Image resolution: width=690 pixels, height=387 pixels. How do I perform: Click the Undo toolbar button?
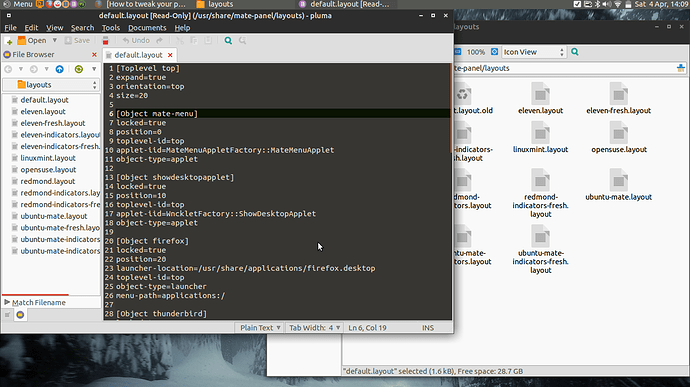coord(136,41)
